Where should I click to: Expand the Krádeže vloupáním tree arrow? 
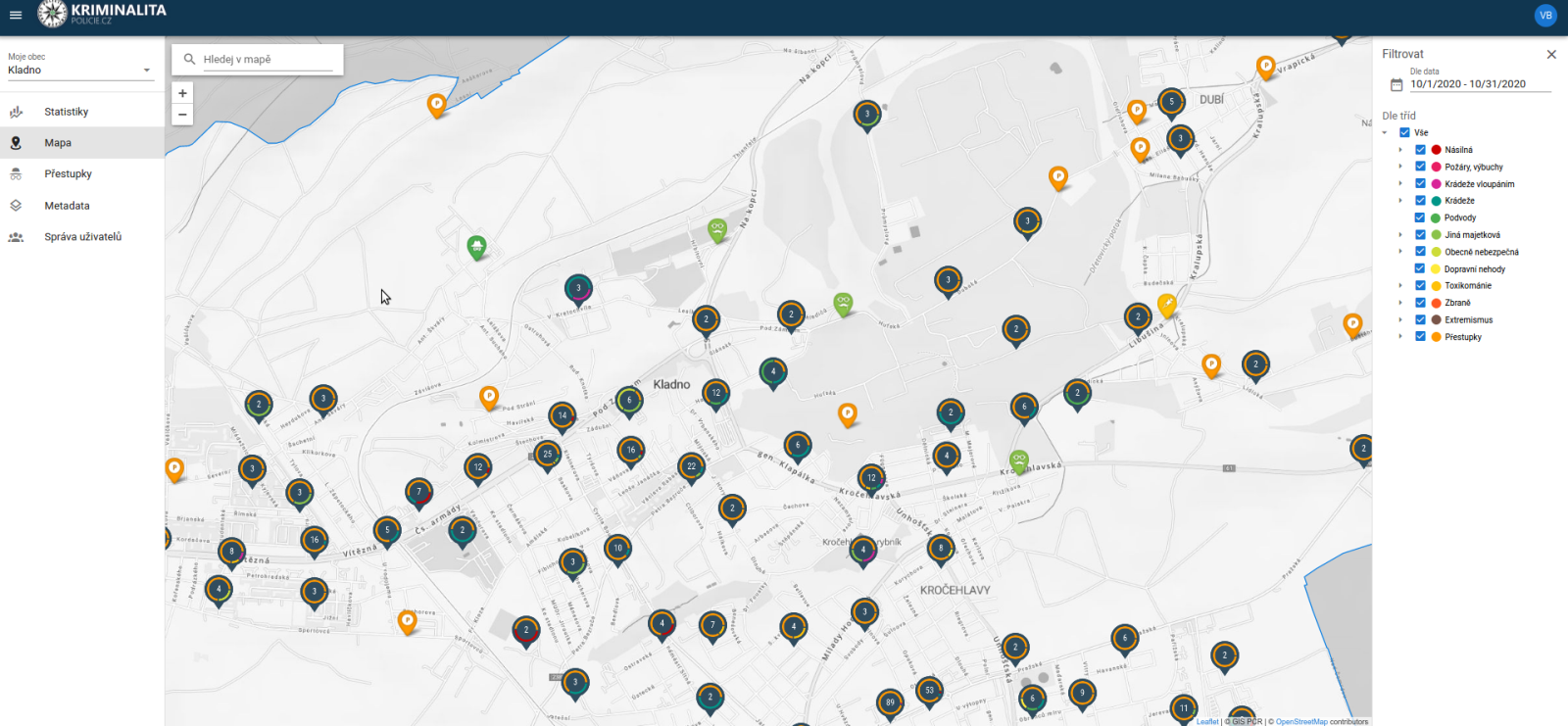click(x=1400, y=183)
